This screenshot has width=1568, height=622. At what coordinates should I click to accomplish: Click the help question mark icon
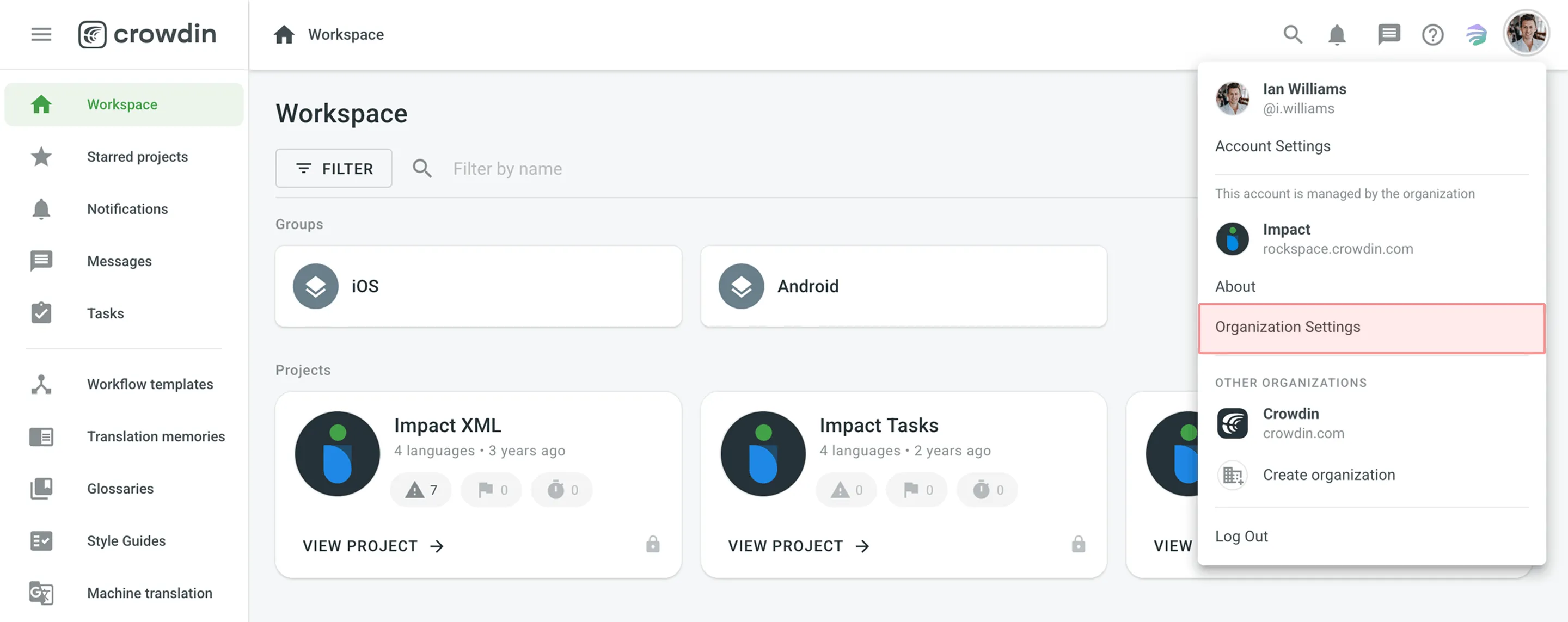[x=1433, y=35]
